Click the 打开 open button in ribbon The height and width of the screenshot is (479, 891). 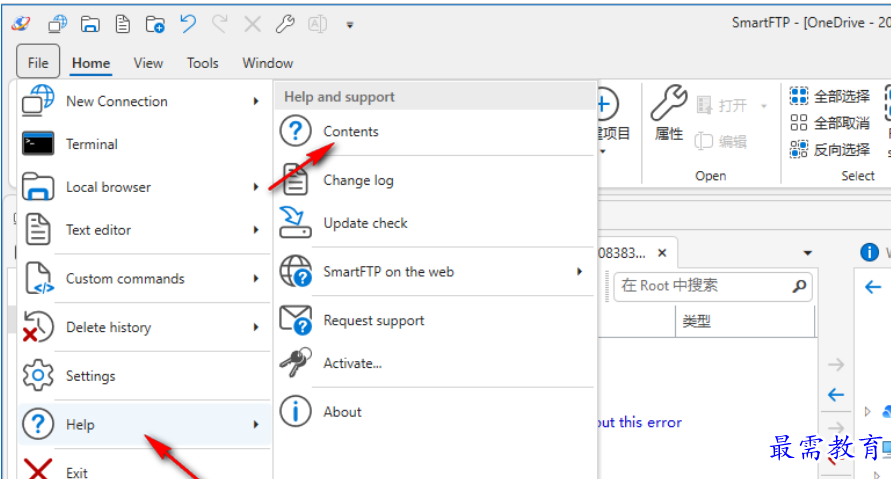click(x=722, y=105)
